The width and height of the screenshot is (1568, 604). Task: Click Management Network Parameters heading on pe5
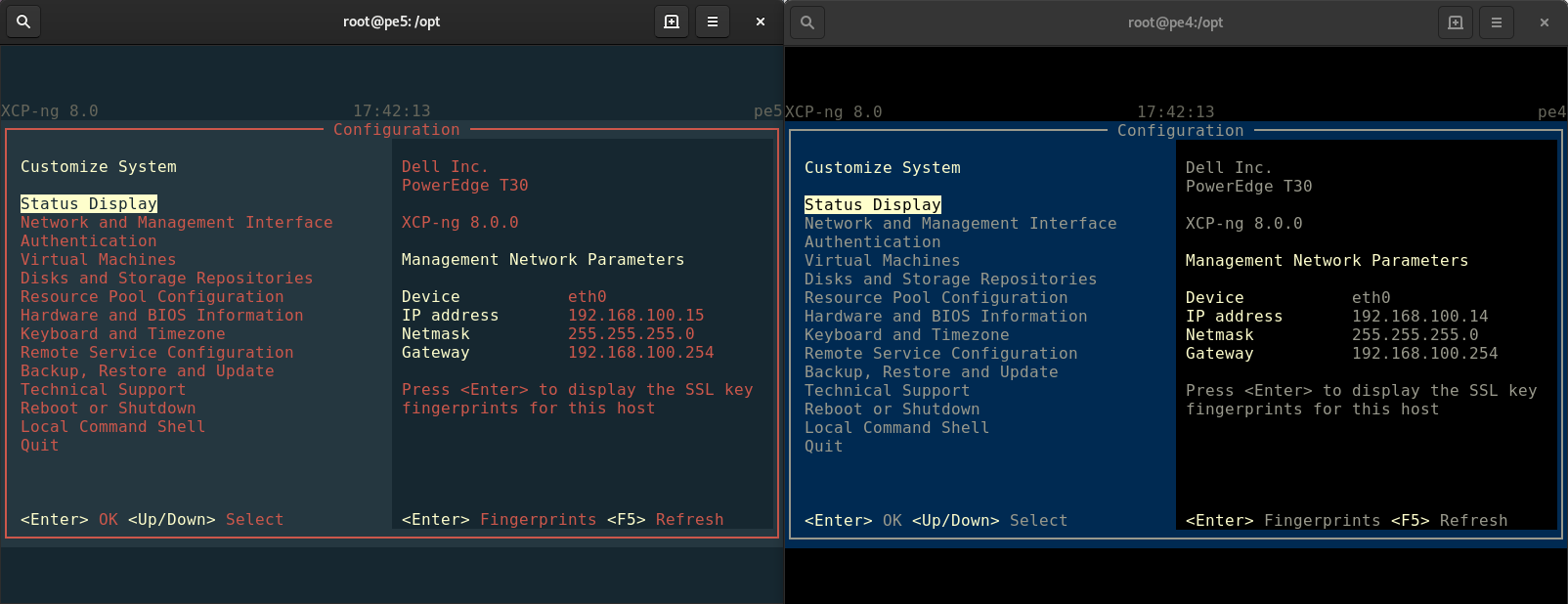(544, 259)
